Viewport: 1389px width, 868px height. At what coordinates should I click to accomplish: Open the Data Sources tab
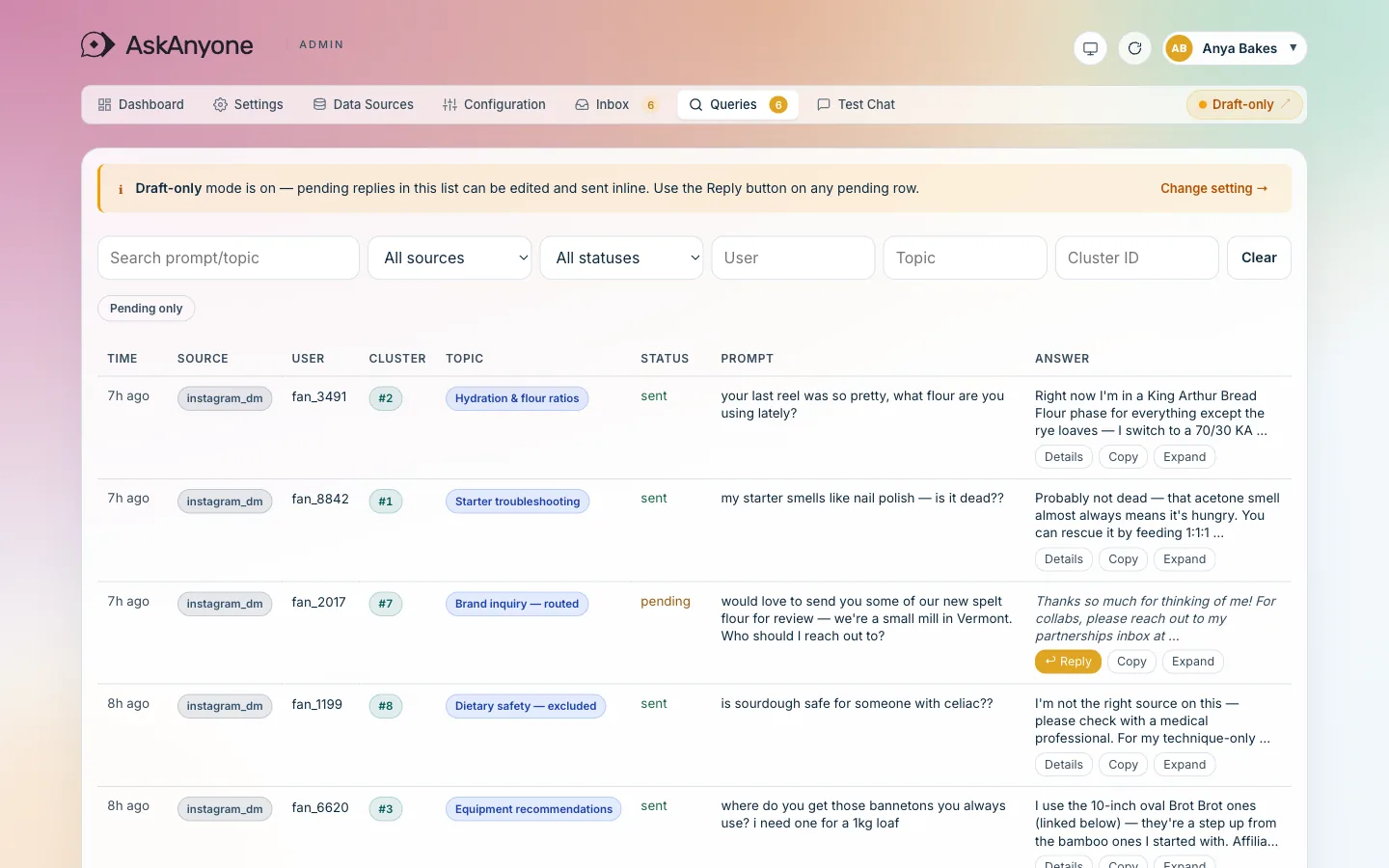363,104
